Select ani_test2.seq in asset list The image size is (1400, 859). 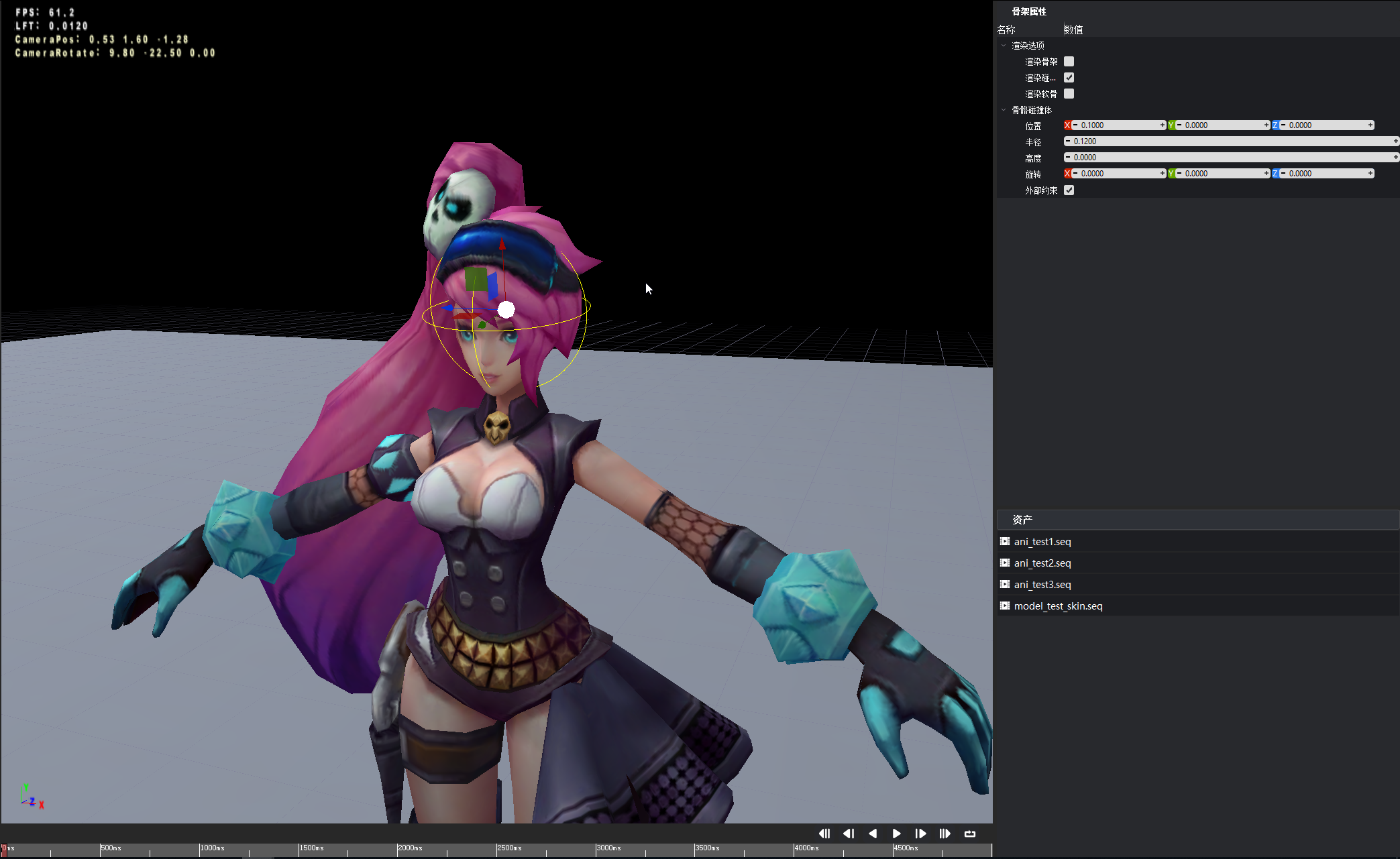click(x=1198, y=563)
